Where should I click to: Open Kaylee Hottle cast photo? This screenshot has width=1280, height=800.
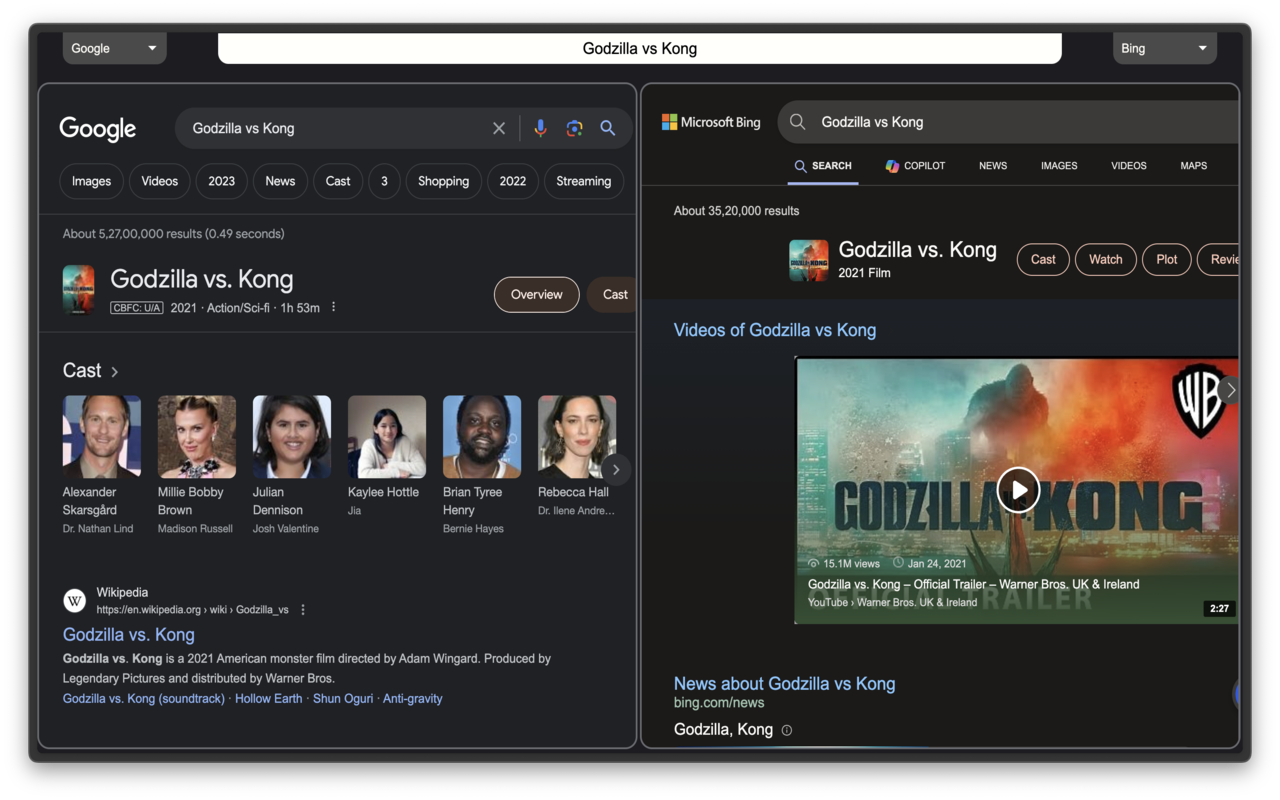[387, 437]
